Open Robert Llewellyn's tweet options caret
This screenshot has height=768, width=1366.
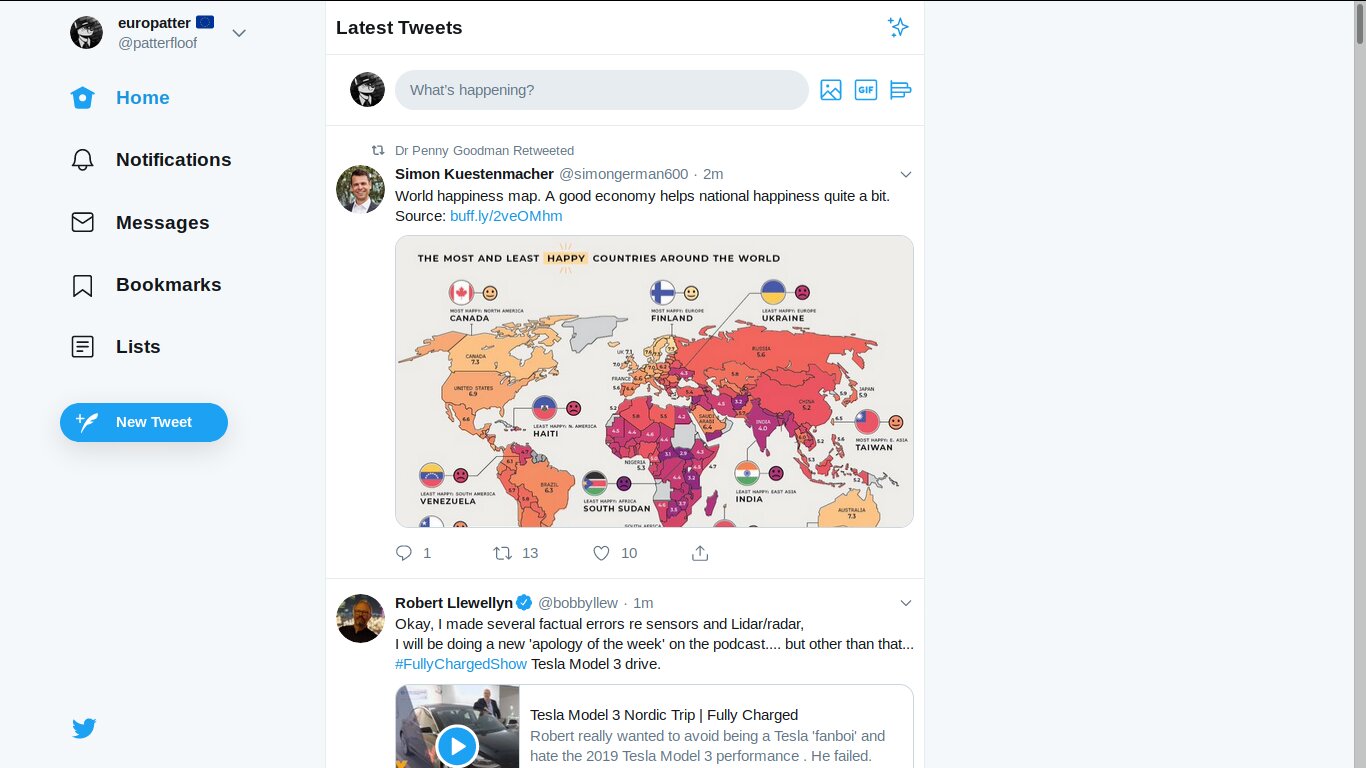click(906, 603)
